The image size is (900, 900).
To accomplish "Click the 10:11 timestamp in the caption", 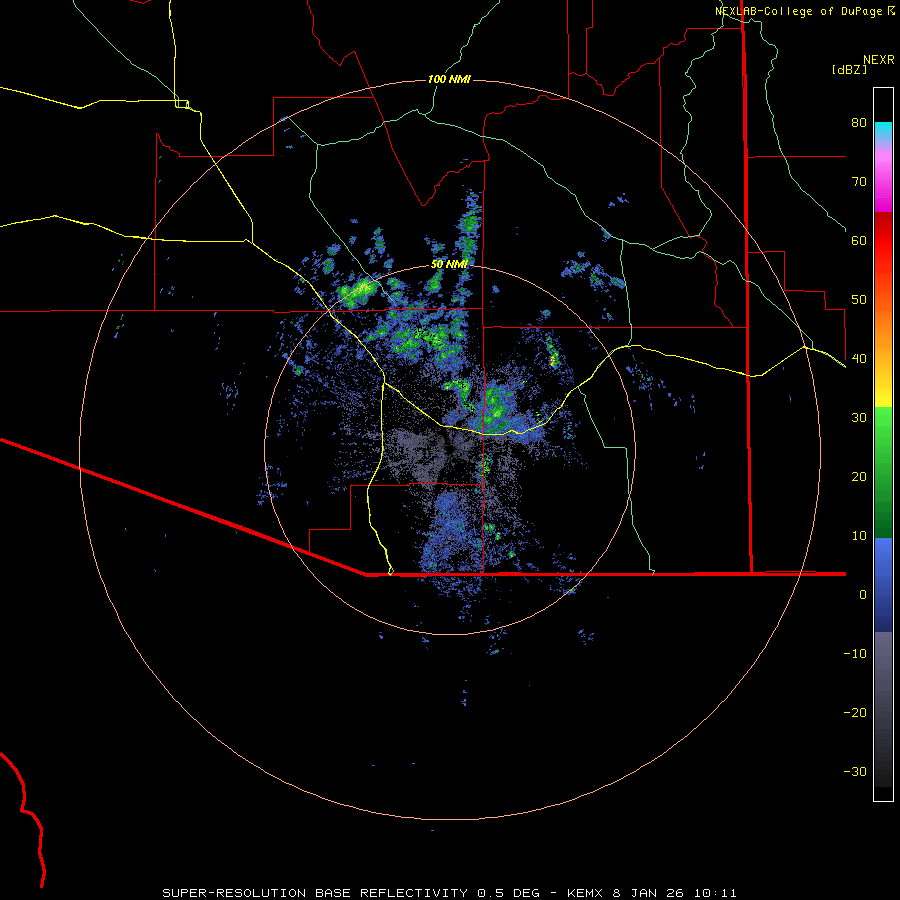I will tap(715, 893).
